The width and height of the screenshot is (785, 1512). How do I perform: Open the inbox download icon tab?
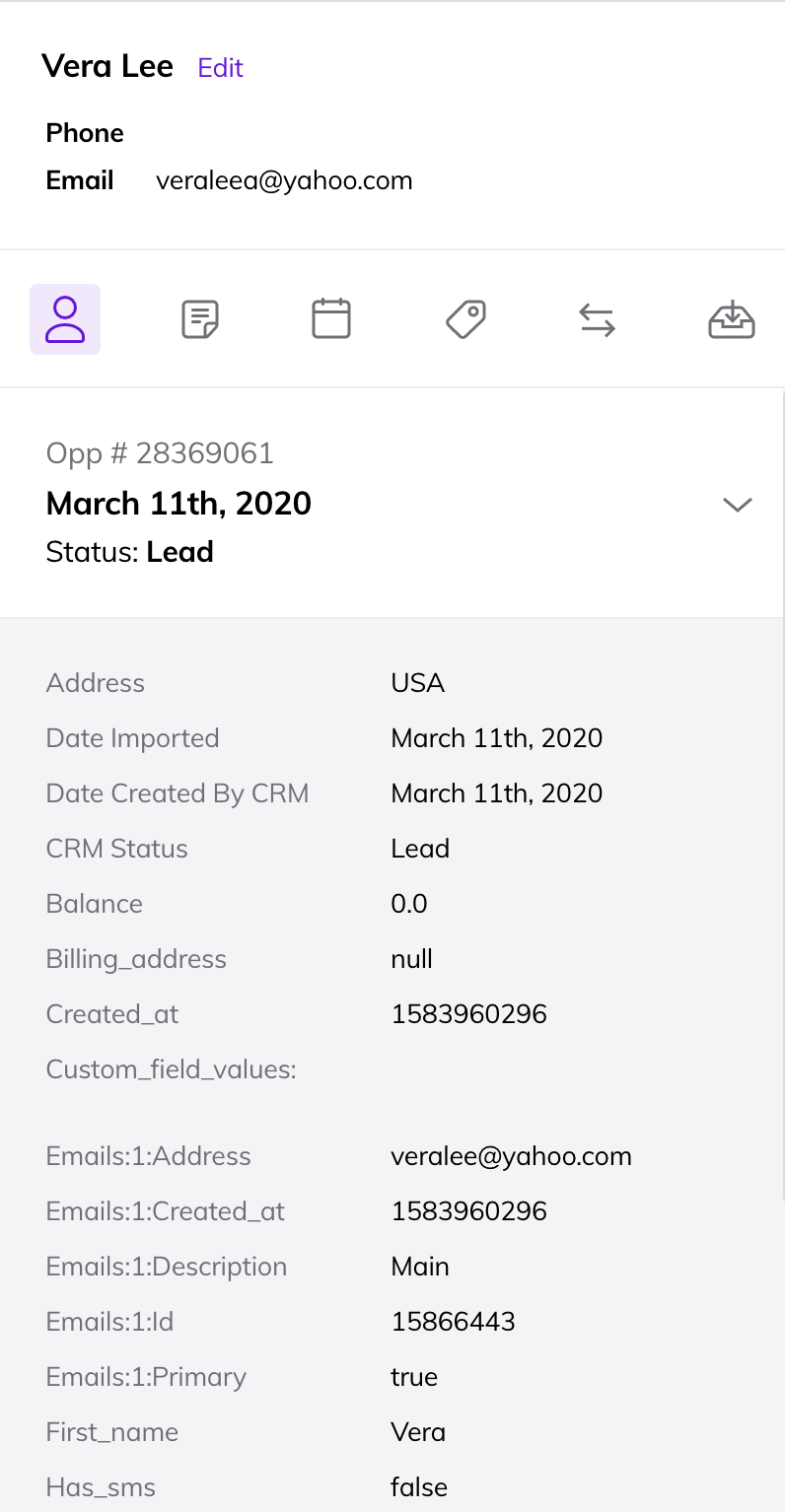(732, 319)
